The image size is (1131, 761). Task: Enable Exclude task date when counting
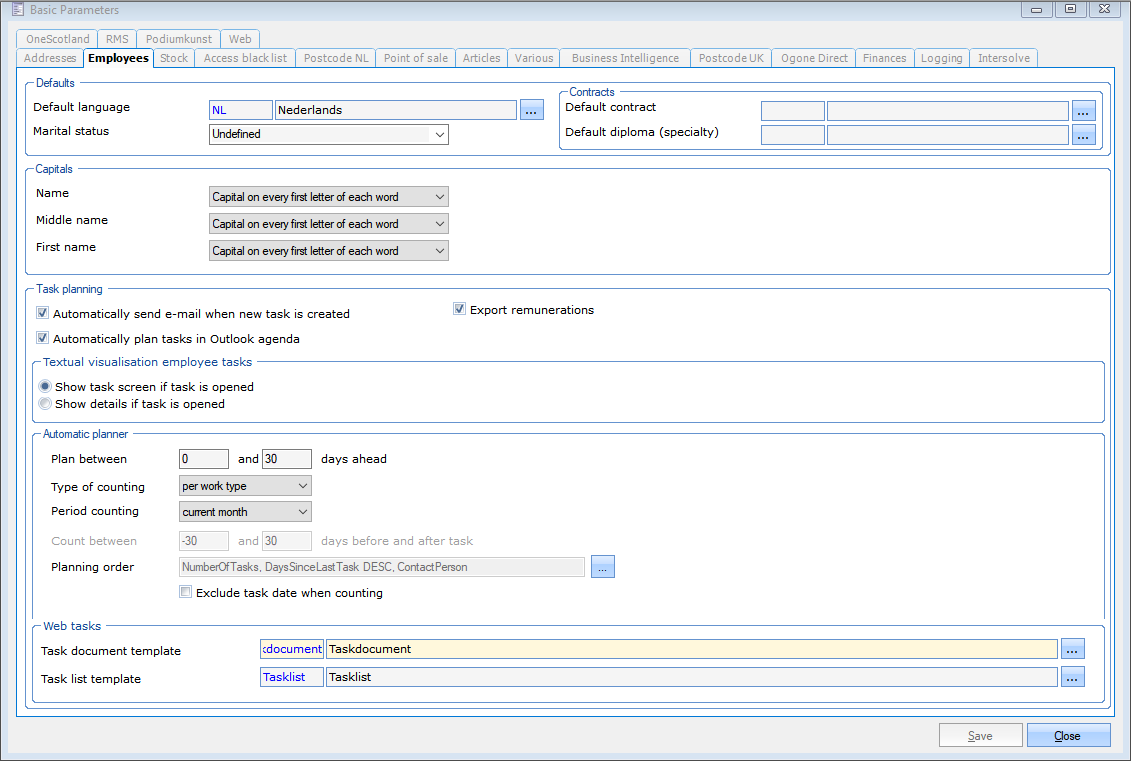tap(185, 592)
